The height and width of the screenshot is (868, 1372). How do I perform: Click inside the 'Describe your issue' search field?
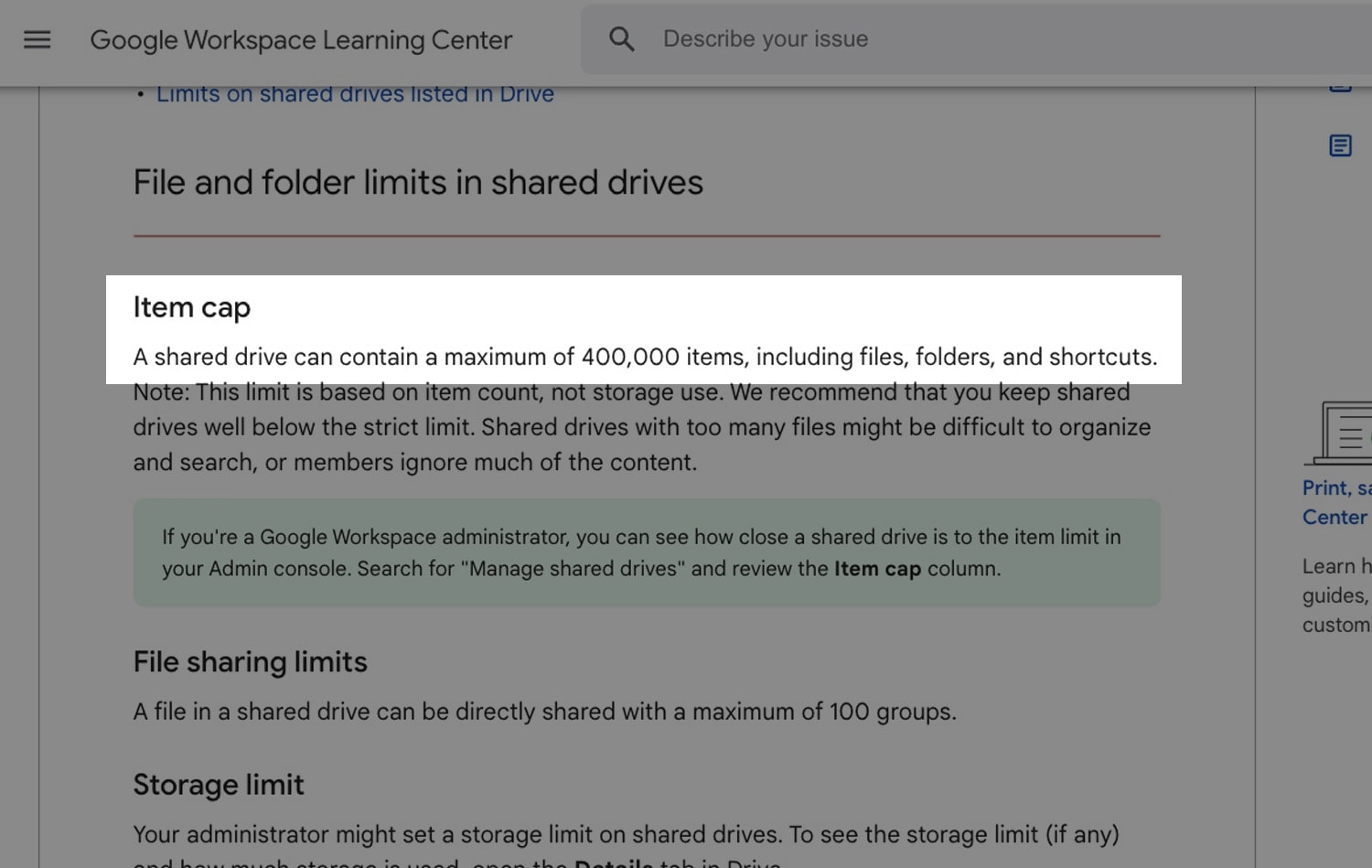pyautogui.click(x=823, y=38)
